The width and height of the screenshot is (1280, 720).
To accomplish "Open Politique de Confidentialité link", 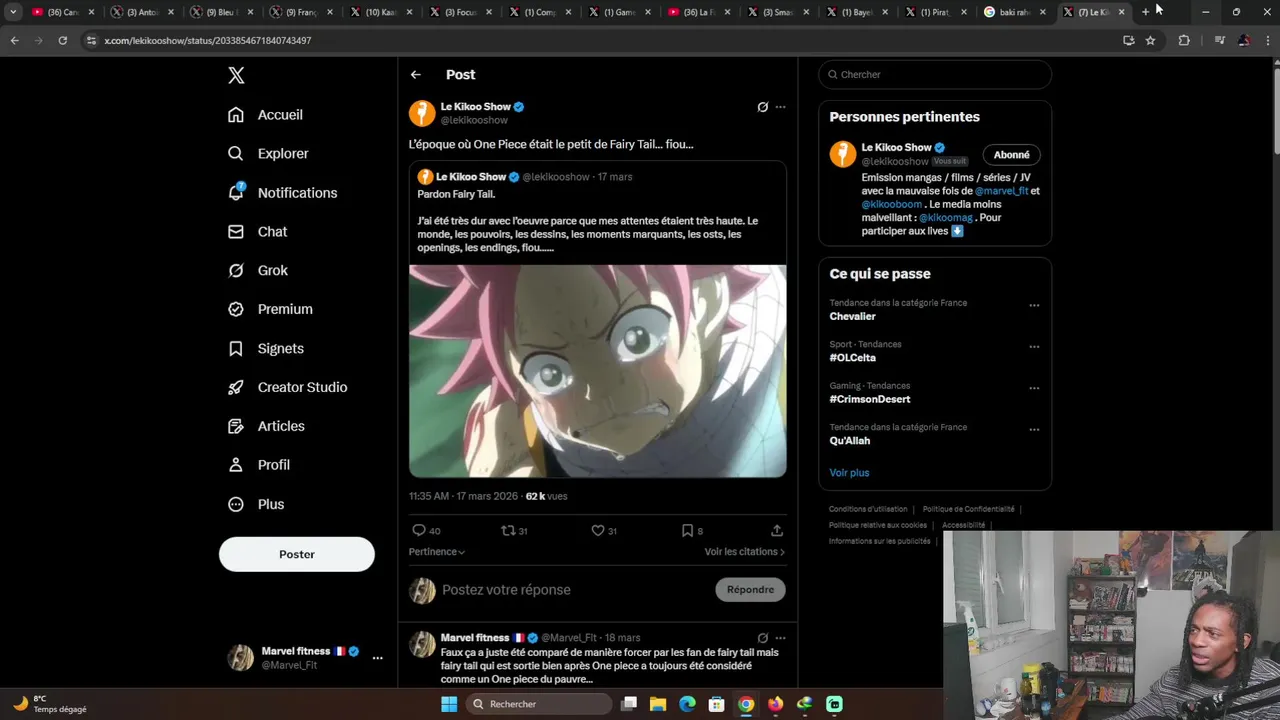I will 968,509.
